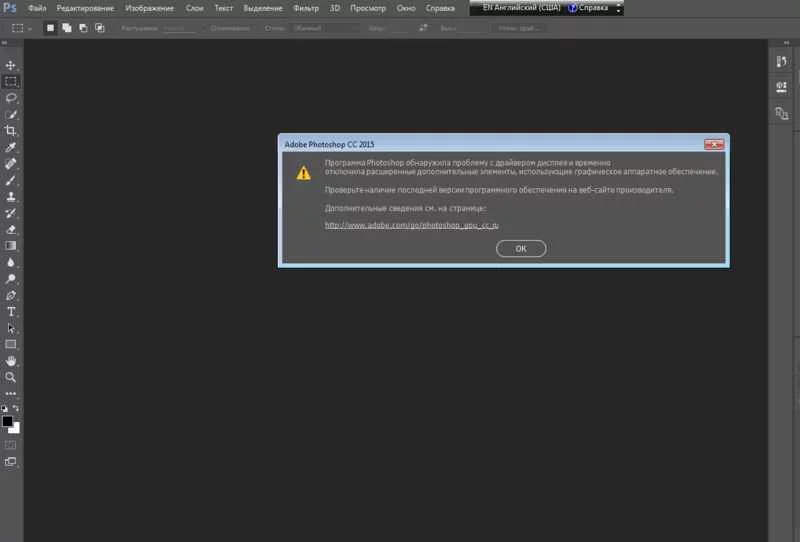Viewport: 800px width, 542px height.
Task: Open the foreground color swatch
Action: coord(7,421)
